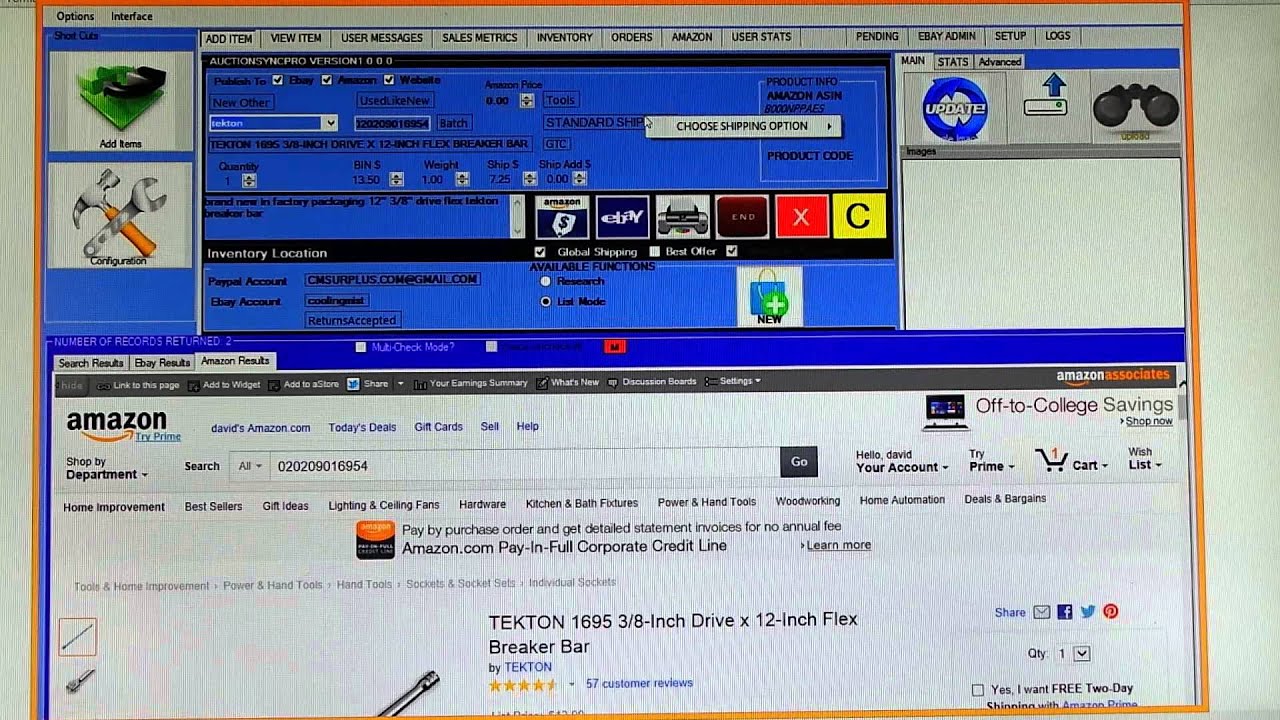Toggle the Website publish checkbox

(x=389, y=80)
